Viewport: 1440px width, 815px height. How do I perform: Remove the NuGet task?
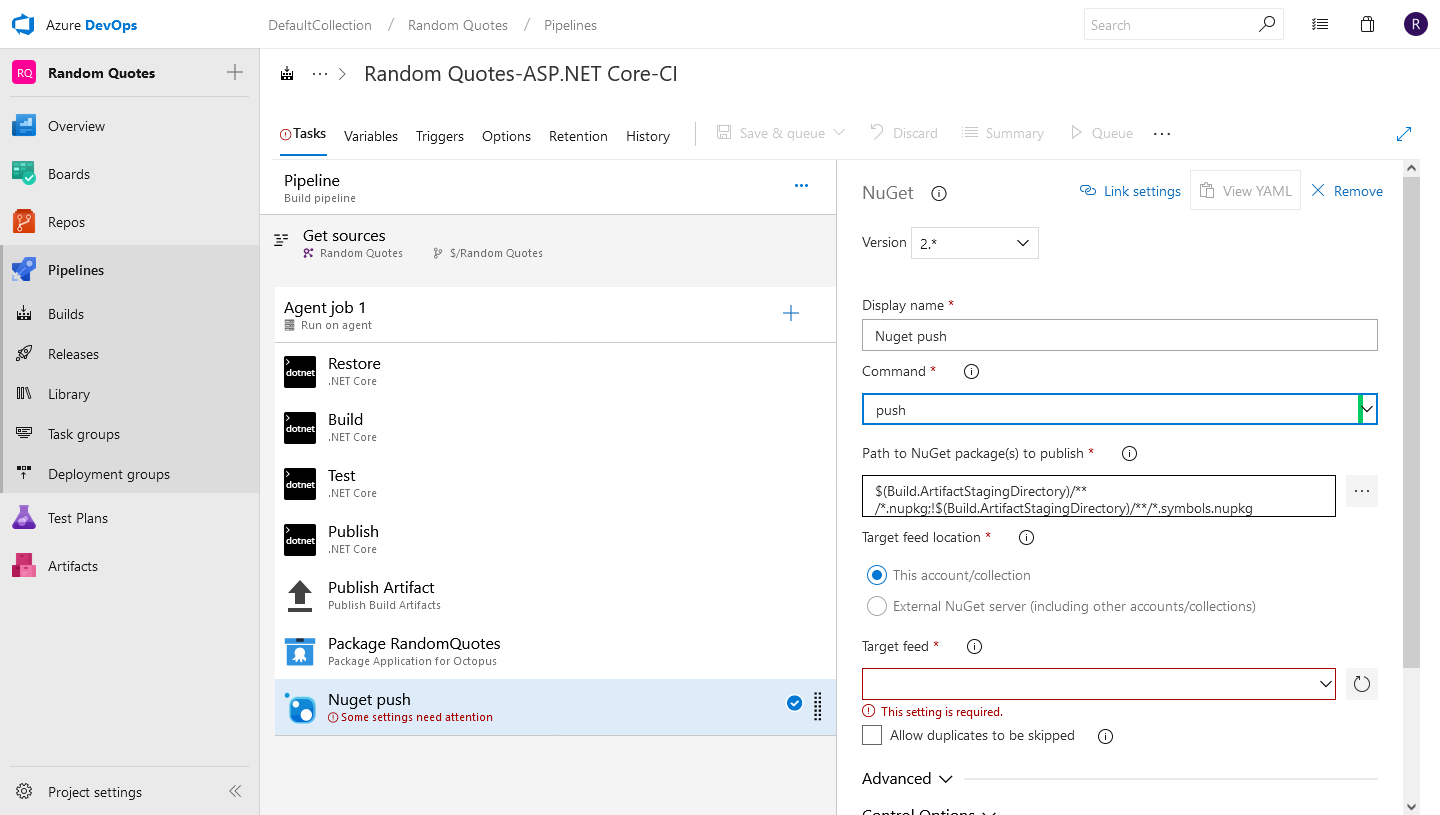[1347, 191]
